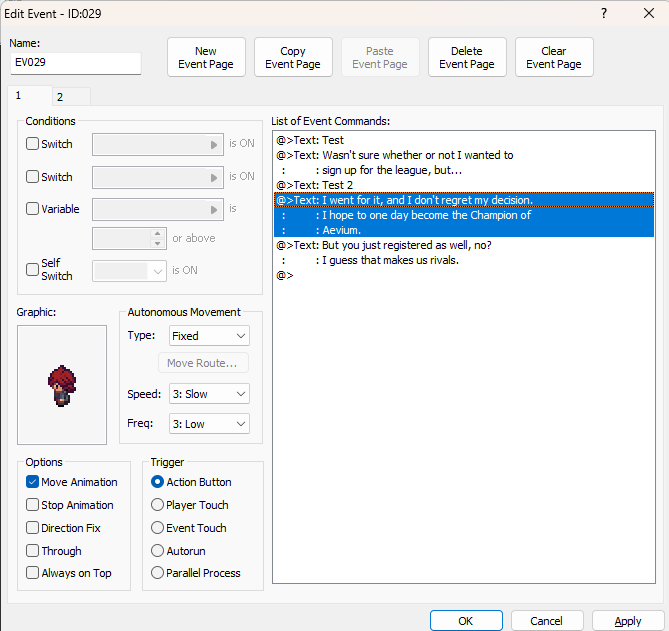This screenshot has width=669, height=631.
Task: Click the Help question mark icon
Action: 603,13
